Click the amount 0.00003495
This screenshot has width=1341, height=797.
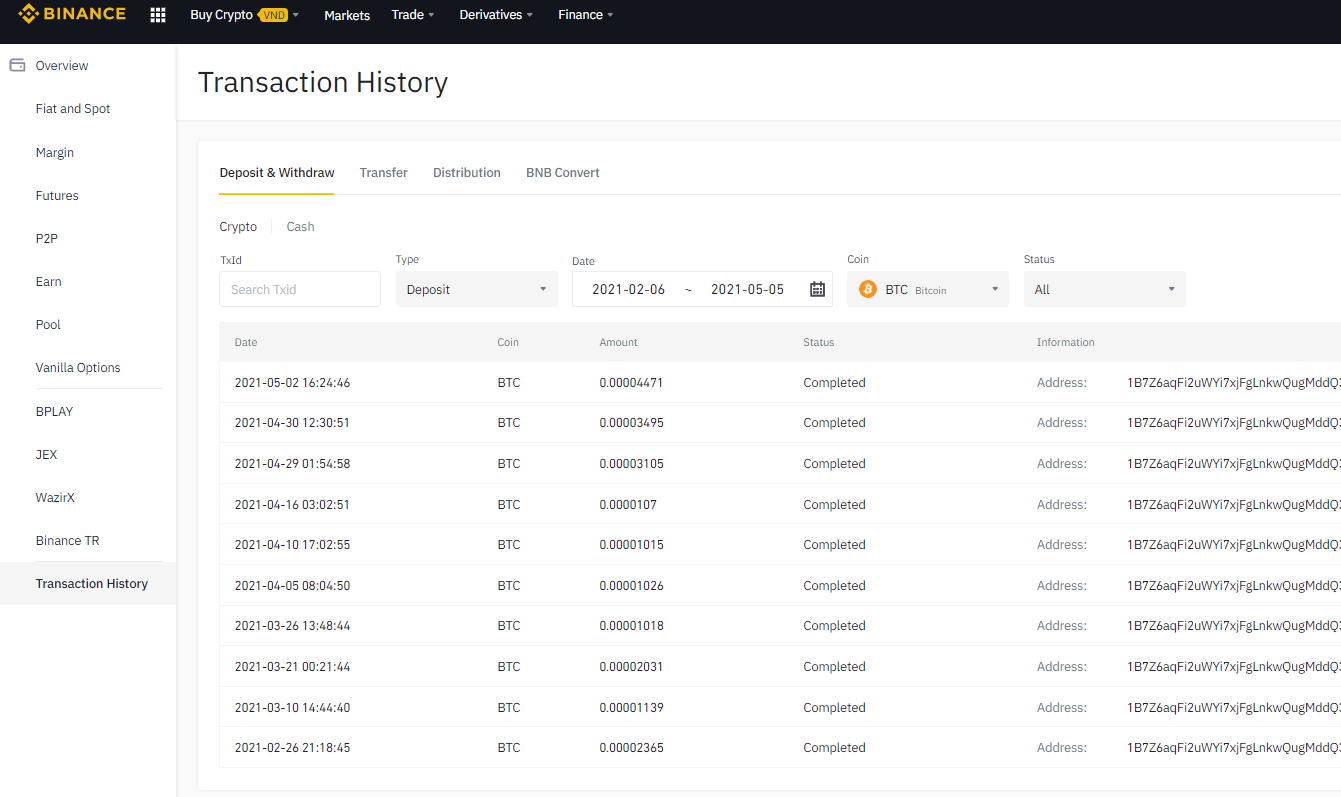pos(632,423)
